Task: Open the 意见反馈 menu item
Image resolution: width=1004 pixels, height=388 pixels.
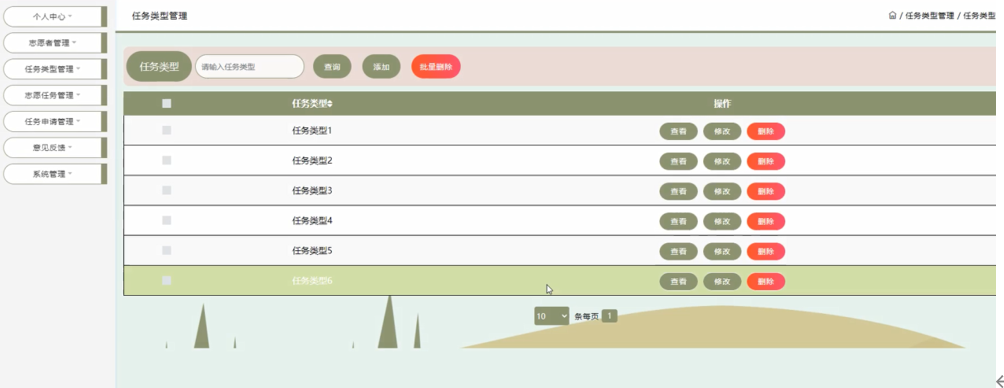Action: coord(53,147)
